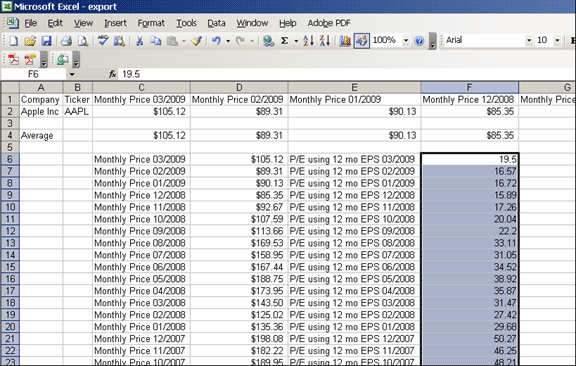Image resolution: width=576 pixels, height=366 pixels.
Task: Select cell with ticker AAPL
Action: [x=78, y=111]
